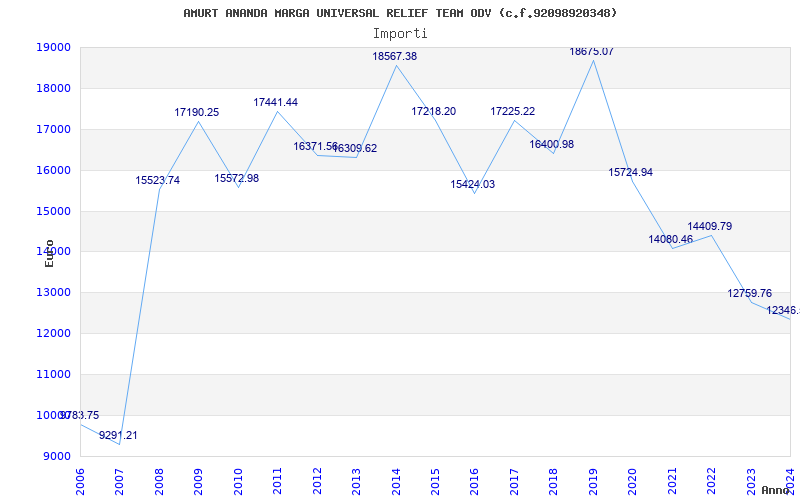This screenshot has width=800, height=500.
Task: Click the 15424.03 data label for 2016
Action: (x=473, y=184)
